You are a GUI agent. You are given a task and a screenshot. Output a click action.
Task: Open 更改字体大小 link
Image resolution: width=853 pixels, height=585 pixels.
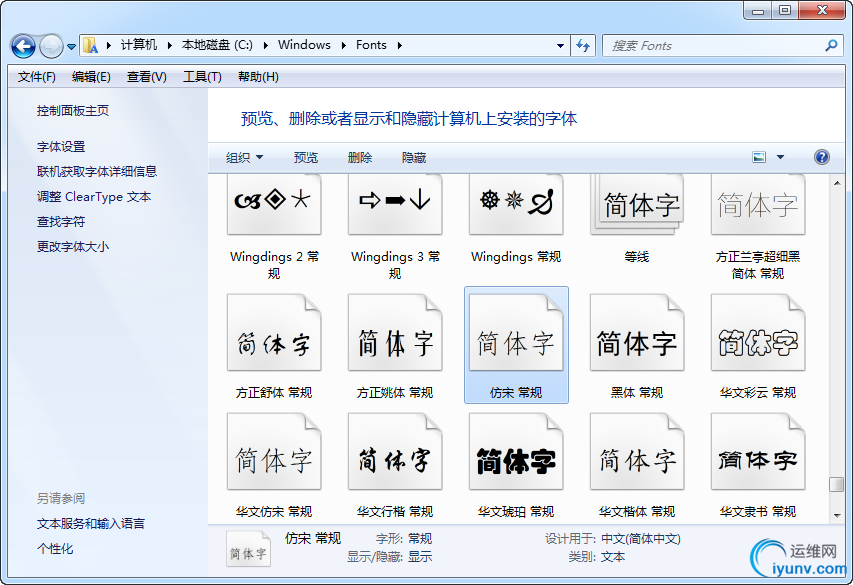click(73, 247)
